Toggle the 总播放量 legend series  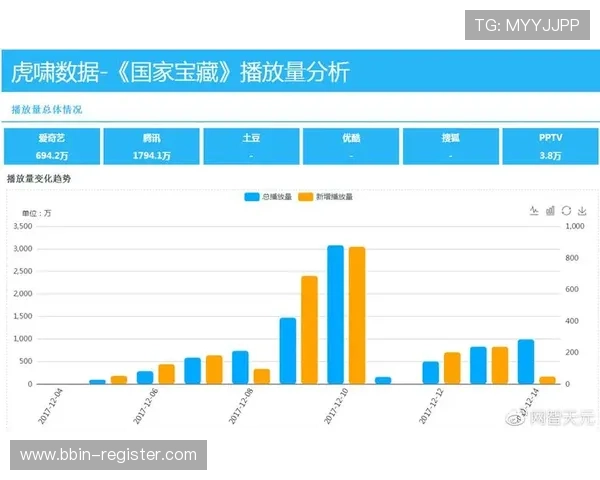click(x=268, y=197)
